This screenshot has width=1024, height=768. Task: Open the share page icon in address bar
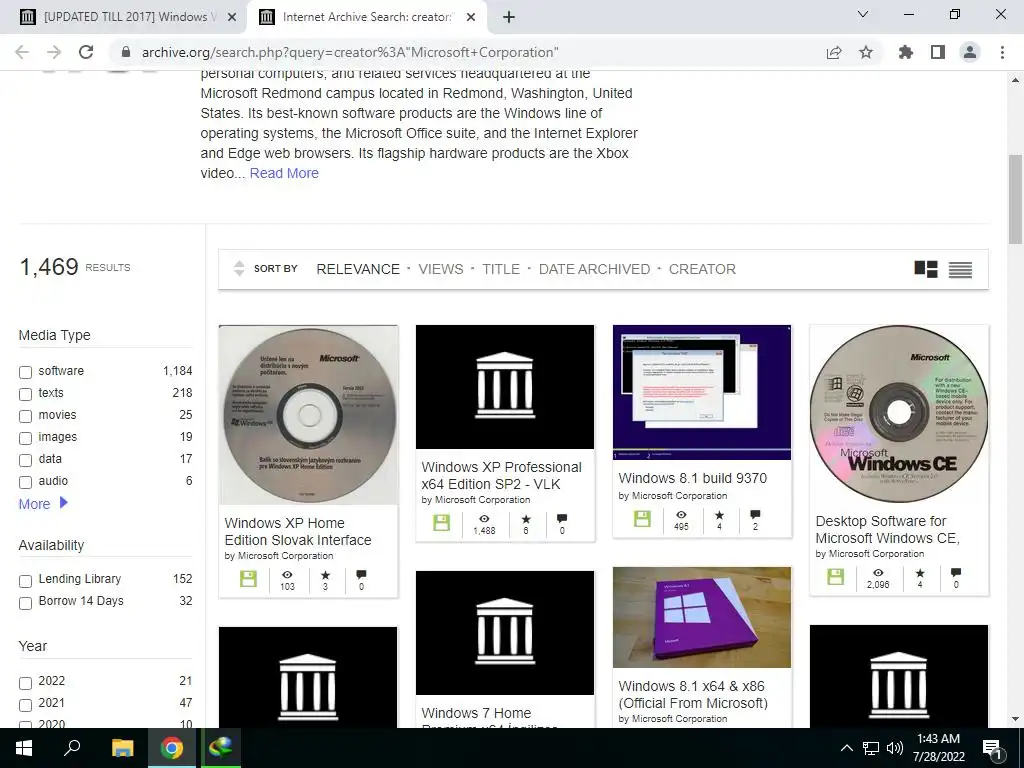click(834, 52)
